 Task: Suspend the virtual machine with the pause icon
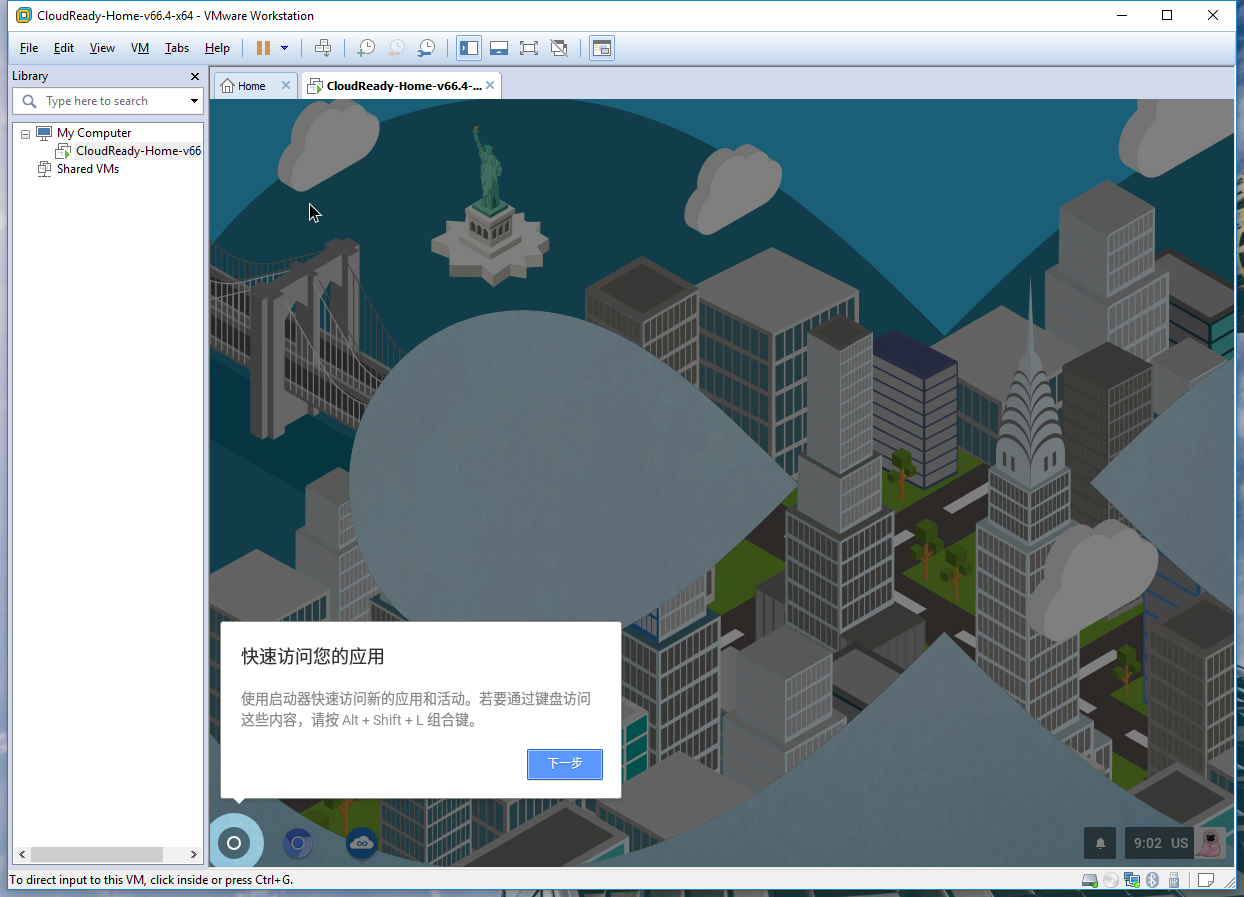(x=263, y=47)
